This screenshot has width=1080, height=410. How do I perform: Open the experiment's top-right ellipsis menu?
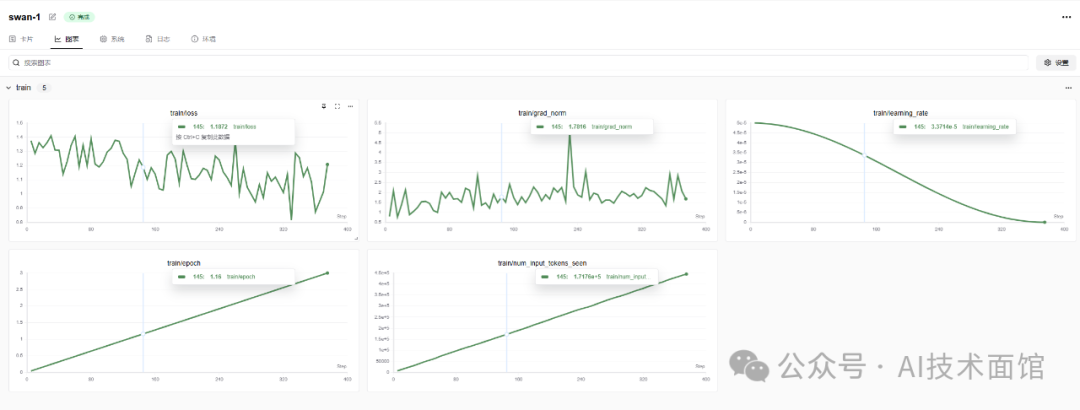pos(1066,17)
